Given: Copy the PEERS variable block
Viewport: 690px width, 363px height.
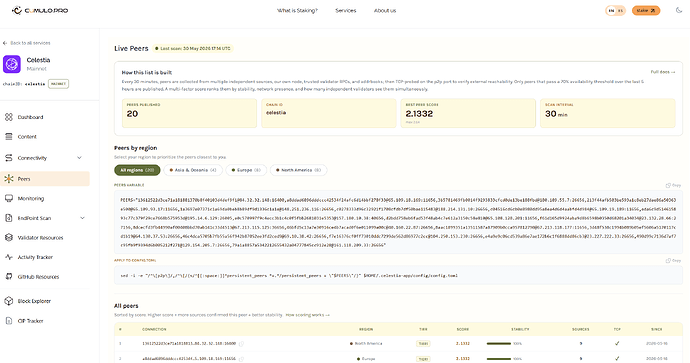Looking at the screenshot, I should 673,185.
